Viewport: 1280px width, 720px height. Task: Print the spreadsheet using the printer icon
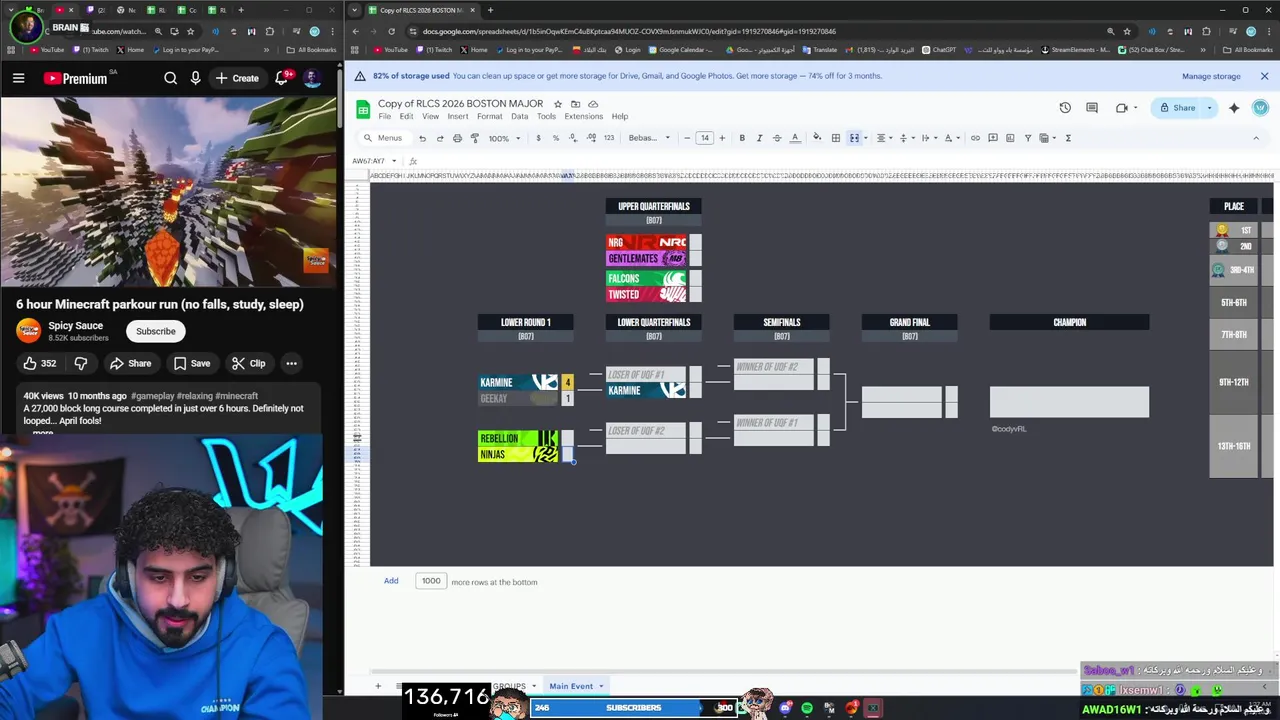pos(457,138)
